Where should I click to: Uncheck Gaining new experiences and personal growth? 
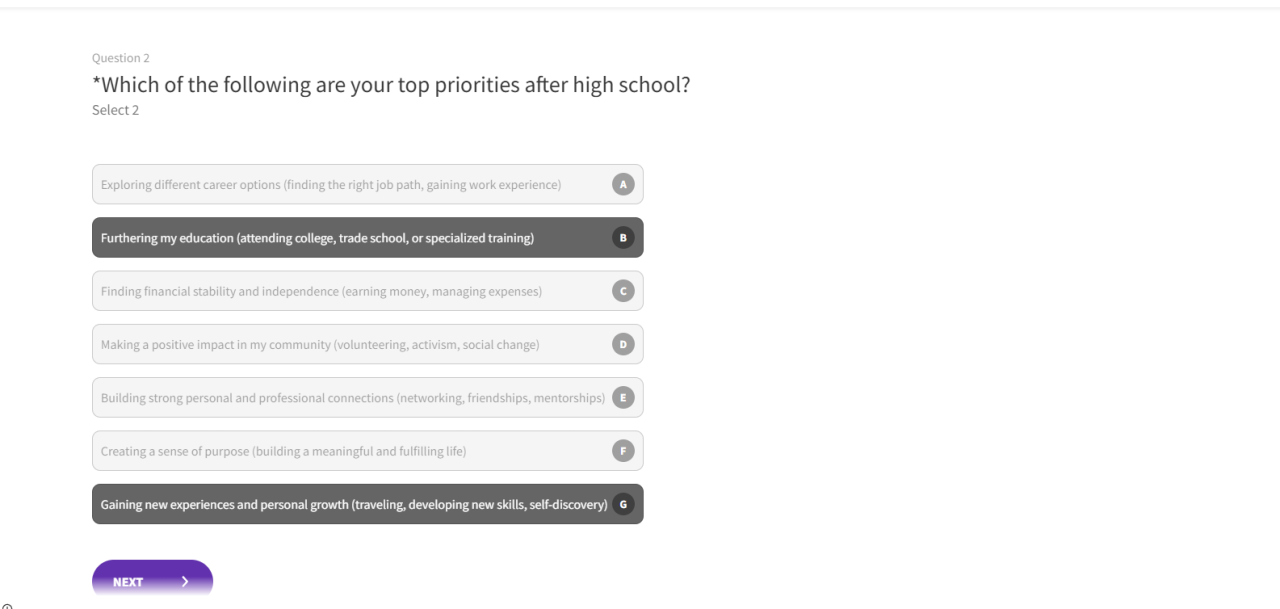point(354,505)
